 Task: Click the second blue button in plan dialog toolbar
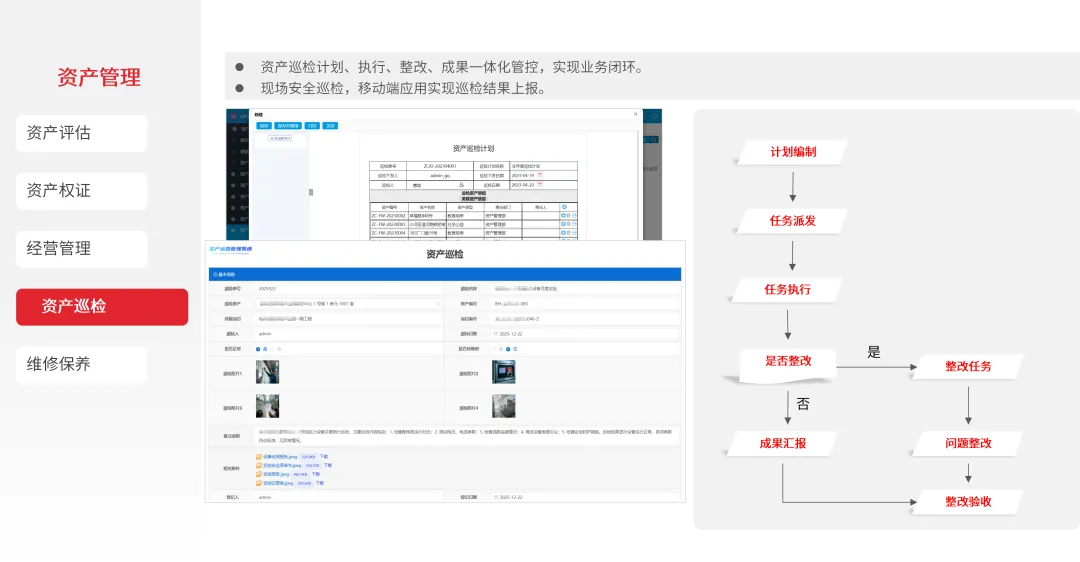click(288, 126)
